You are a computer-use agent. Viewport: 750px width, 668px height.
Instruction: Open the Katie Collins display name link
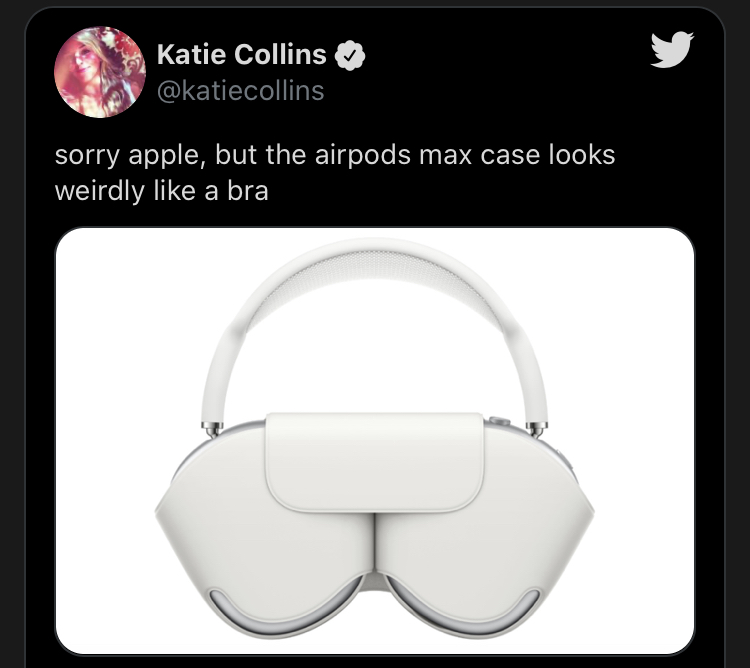coord(242,55)
